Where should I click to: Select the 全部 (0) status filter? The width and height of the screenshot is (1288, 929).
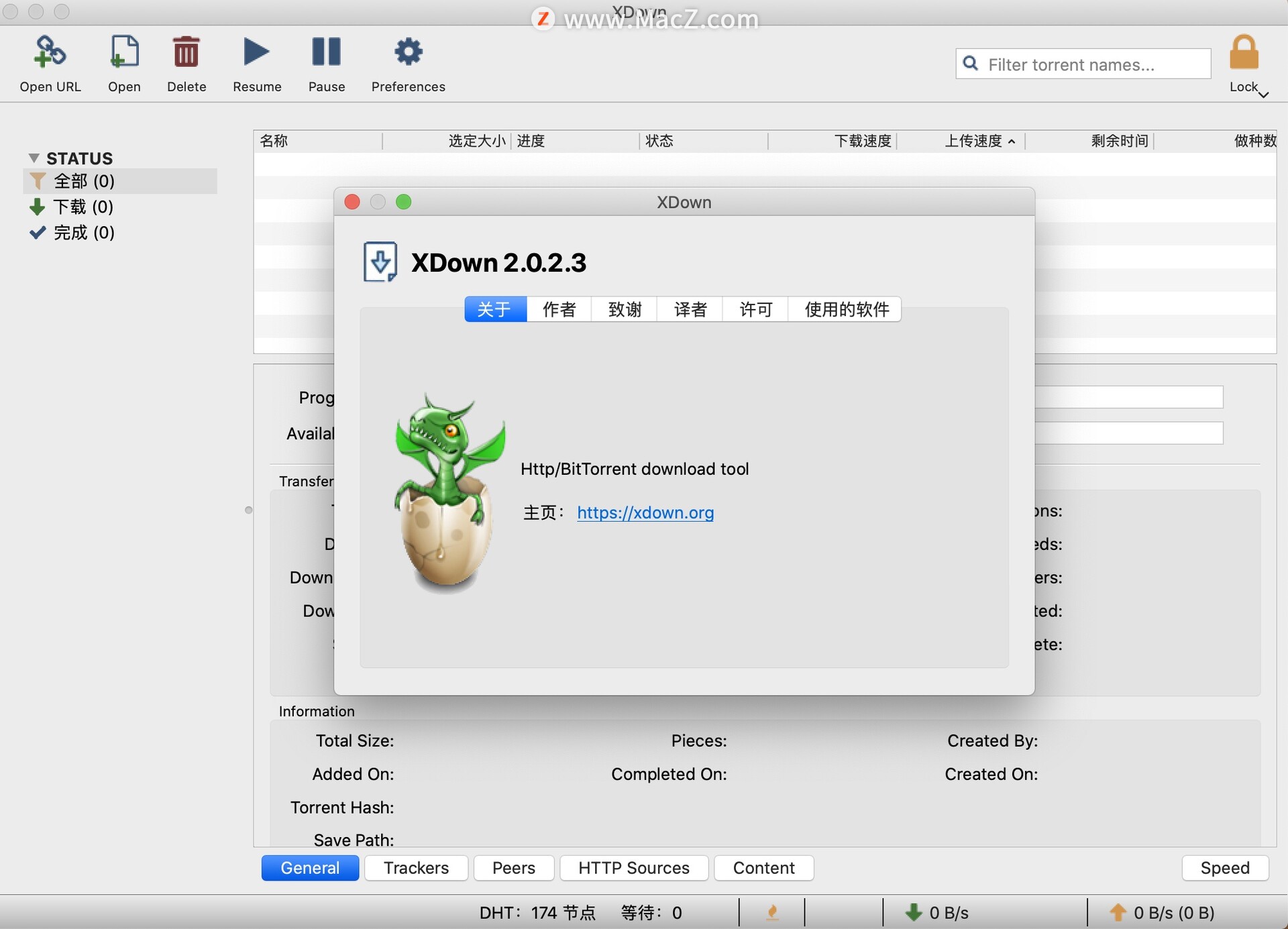click(x=120, y=181)
